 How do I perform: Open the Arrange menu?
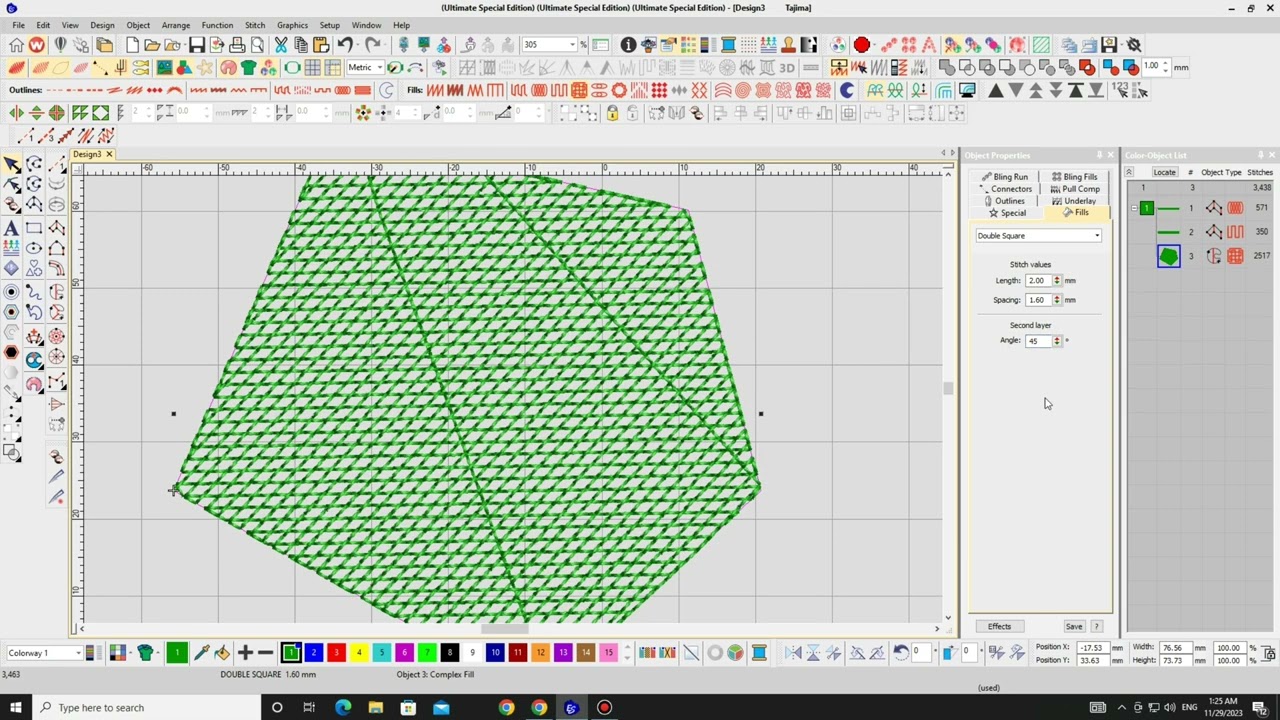tap(176, 25)
